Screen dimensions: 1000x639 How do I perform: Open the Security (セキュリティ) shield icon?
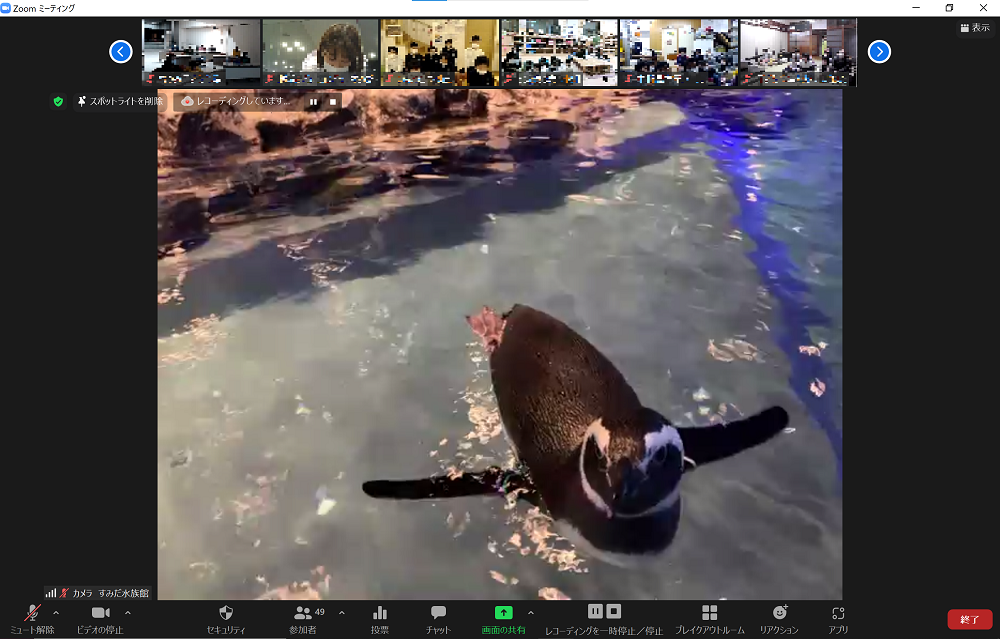coord(225,613)
